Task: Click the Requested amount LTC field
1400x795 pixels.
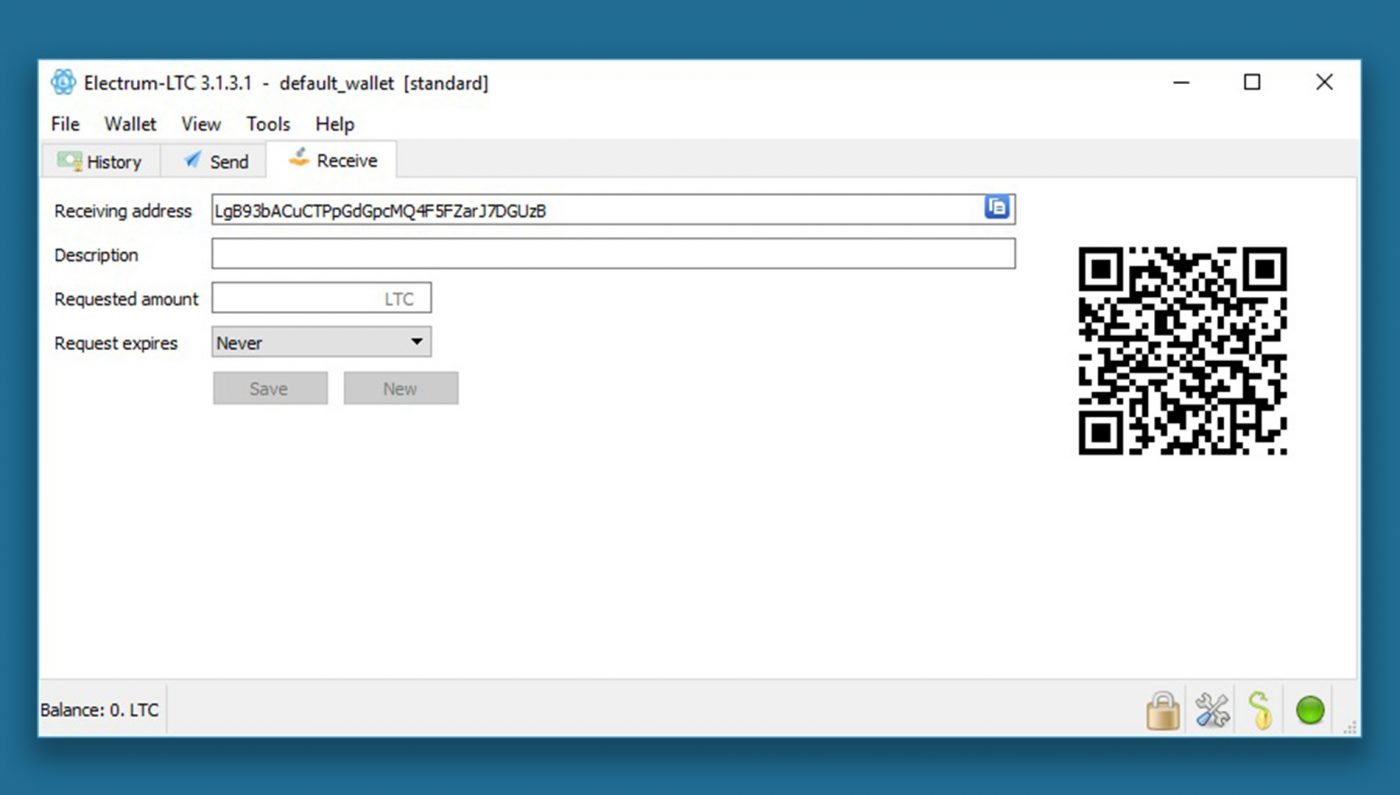Action: [x=321, y=298]
